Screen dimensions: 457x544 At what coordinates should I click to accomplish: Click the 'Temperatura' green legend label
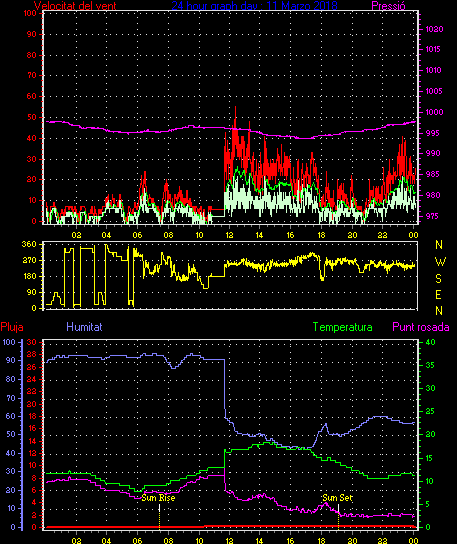[x=342, y=327]
